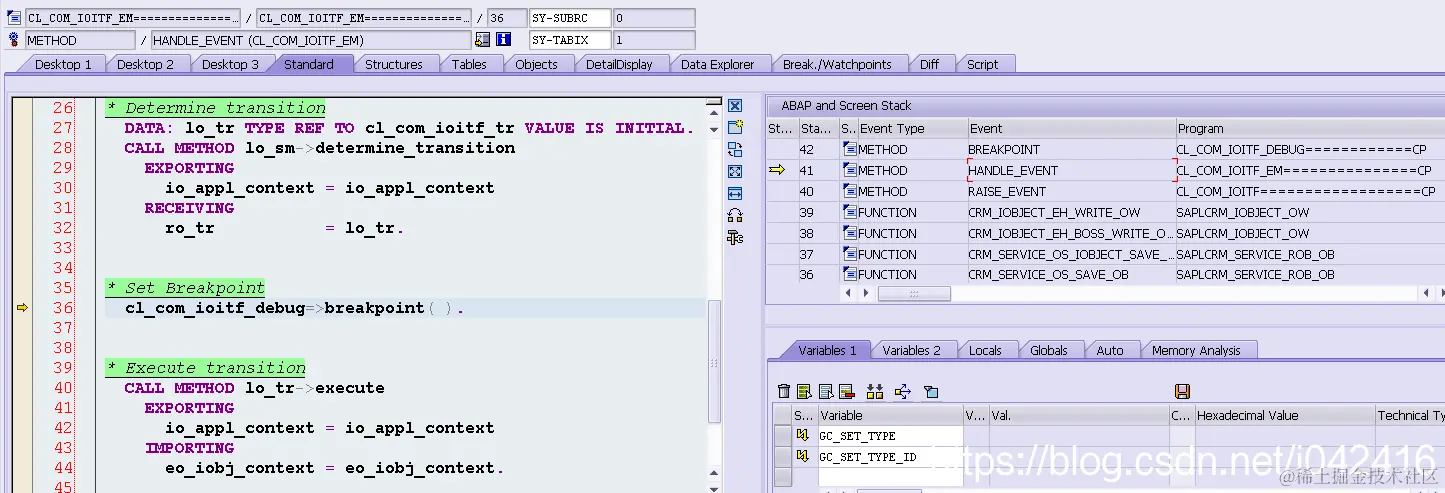Click the horizontal-arrows icon in the editor sidebar
Image resolution: width=1445 pixels, height=493 pixels.
pos(735,193)
